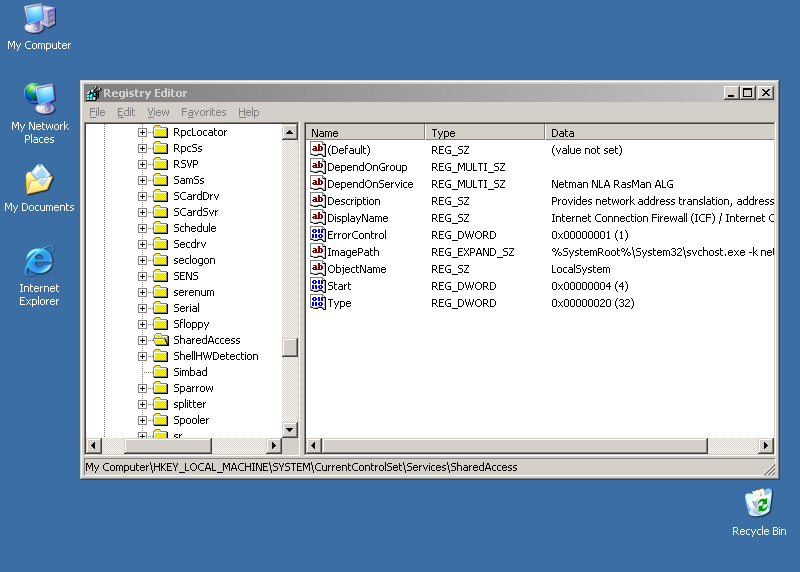The height and width of the screenshot is (572, 800).
Task: Select the My Computer desktop icon
Action: tap(39, 27)
